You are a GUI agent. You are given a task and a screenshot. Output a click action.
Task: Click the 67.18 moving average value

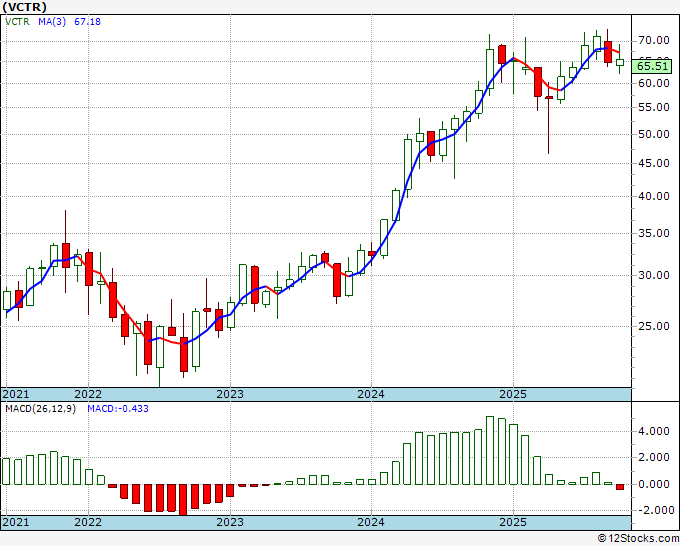87,22
